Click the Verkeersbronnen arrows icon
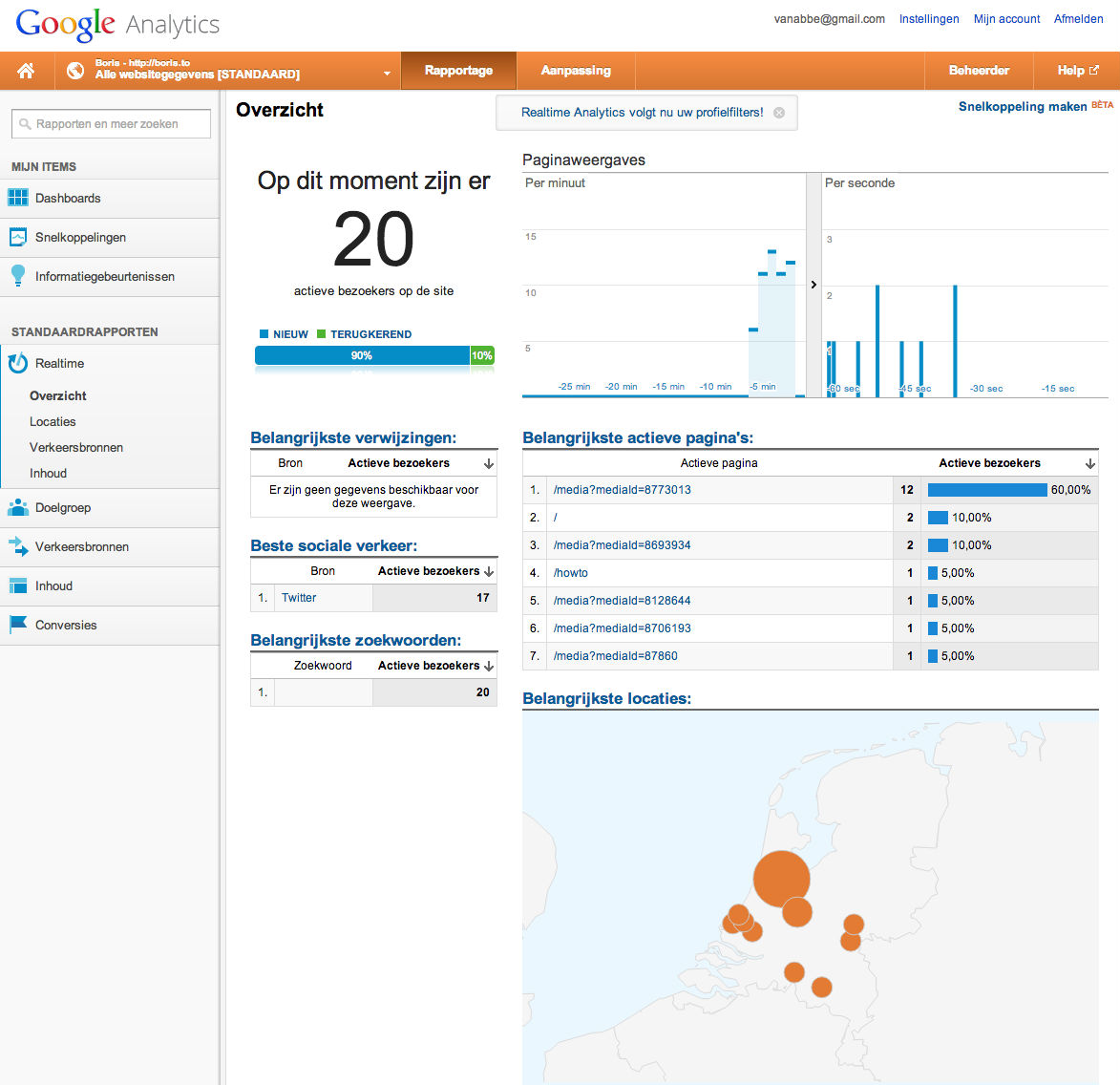This screenshot has width=1120, height=1085. [18, 546]
